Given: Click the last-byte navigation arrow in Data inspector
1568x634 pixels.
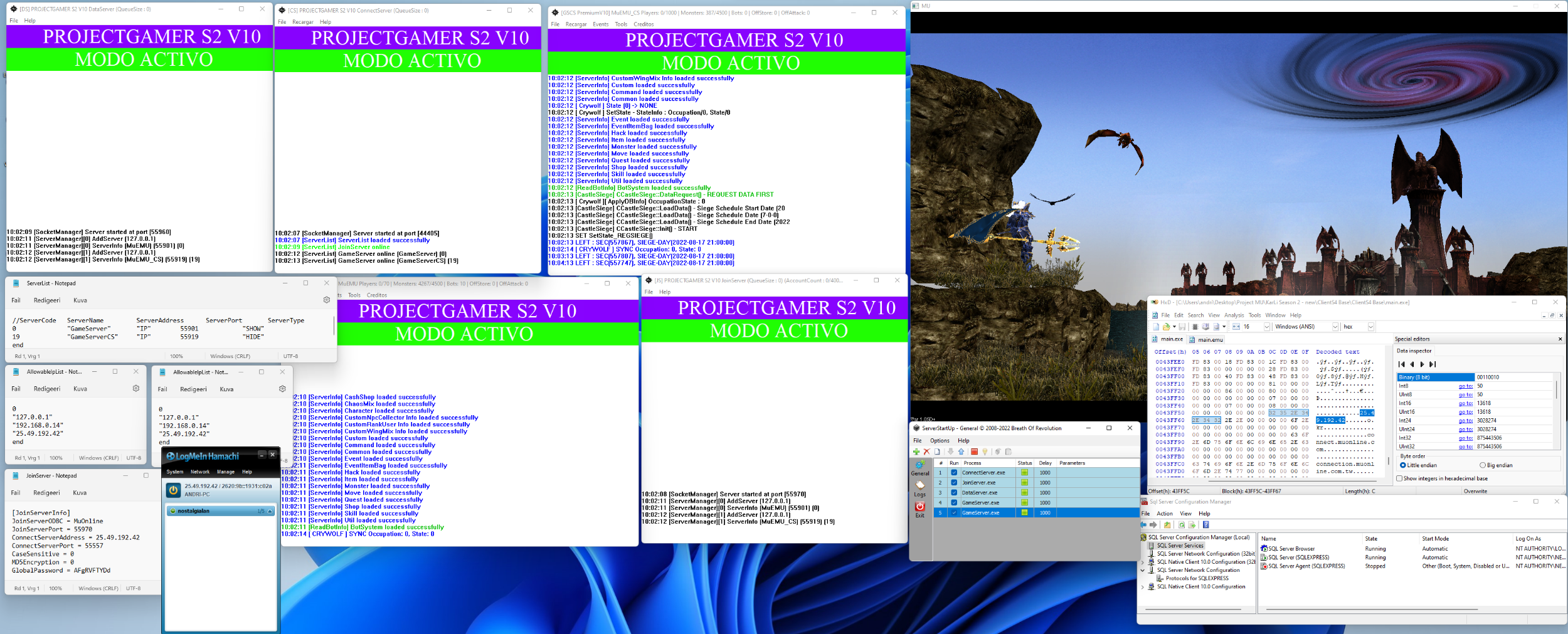Looking at the screenshot, I should point(1433,364).
